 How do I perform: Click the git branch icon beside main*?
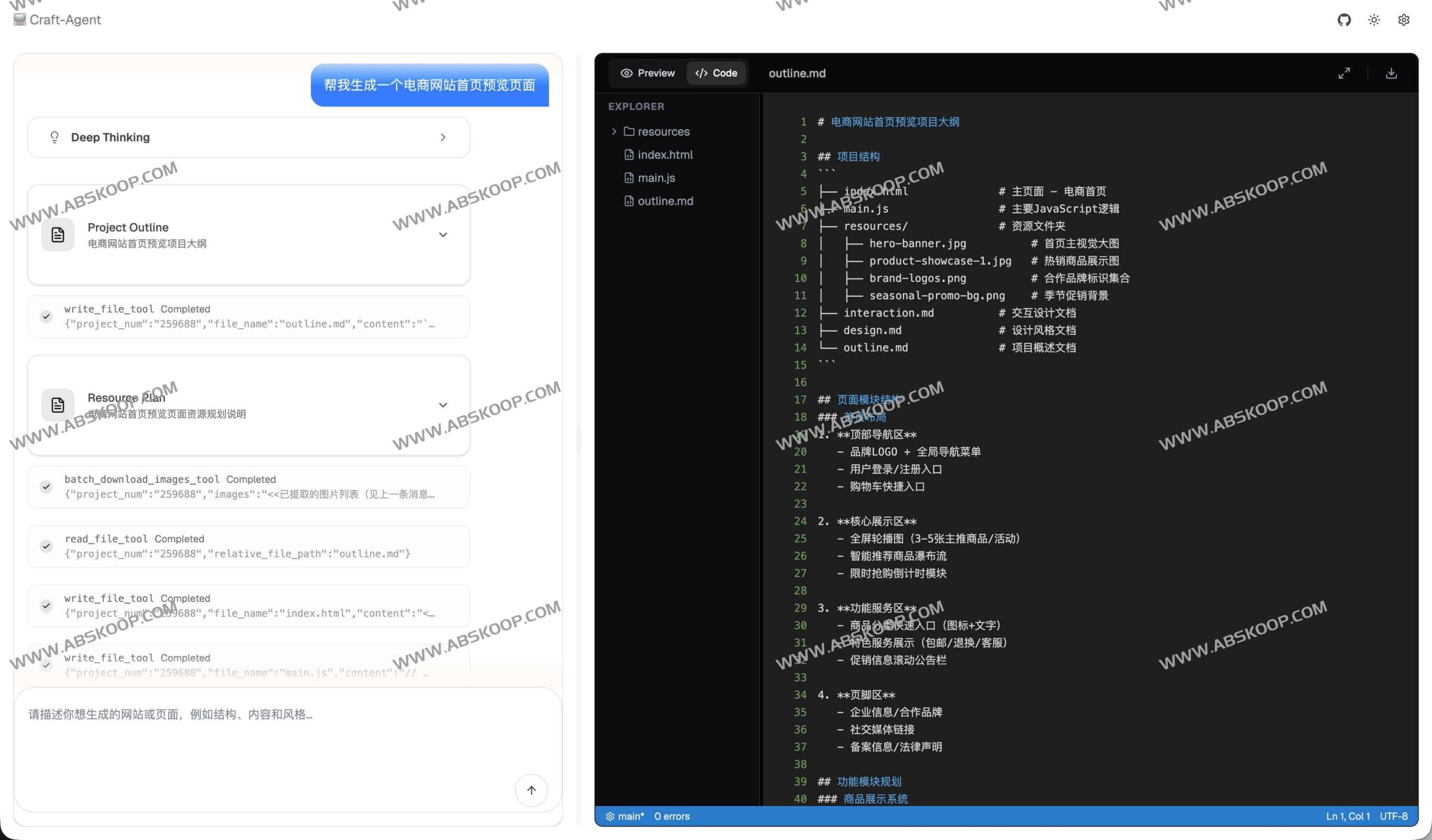pos(610,816)
